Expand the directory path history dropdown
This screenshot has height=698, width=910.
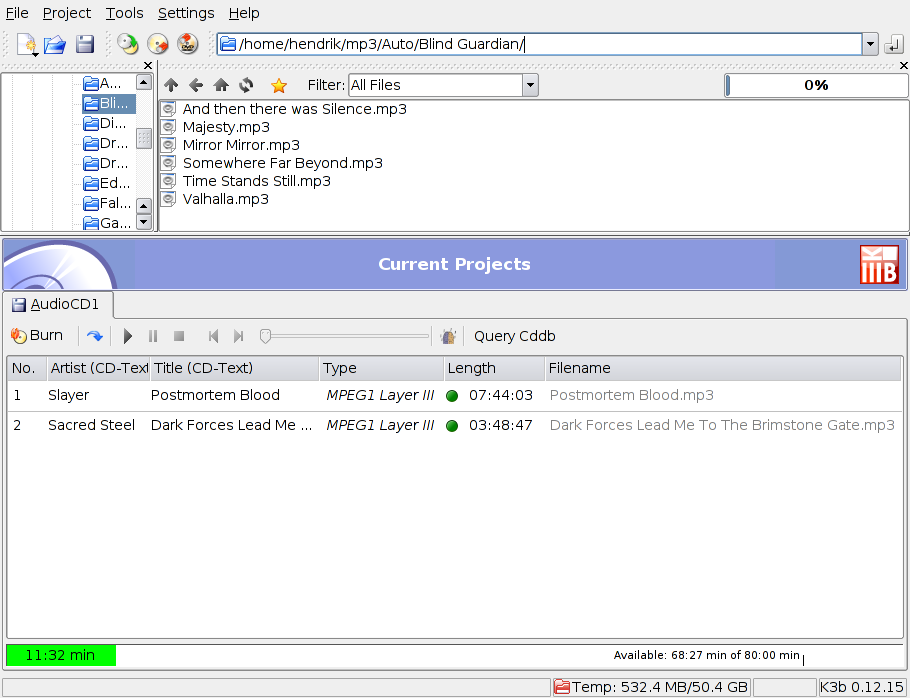[870, 44]
